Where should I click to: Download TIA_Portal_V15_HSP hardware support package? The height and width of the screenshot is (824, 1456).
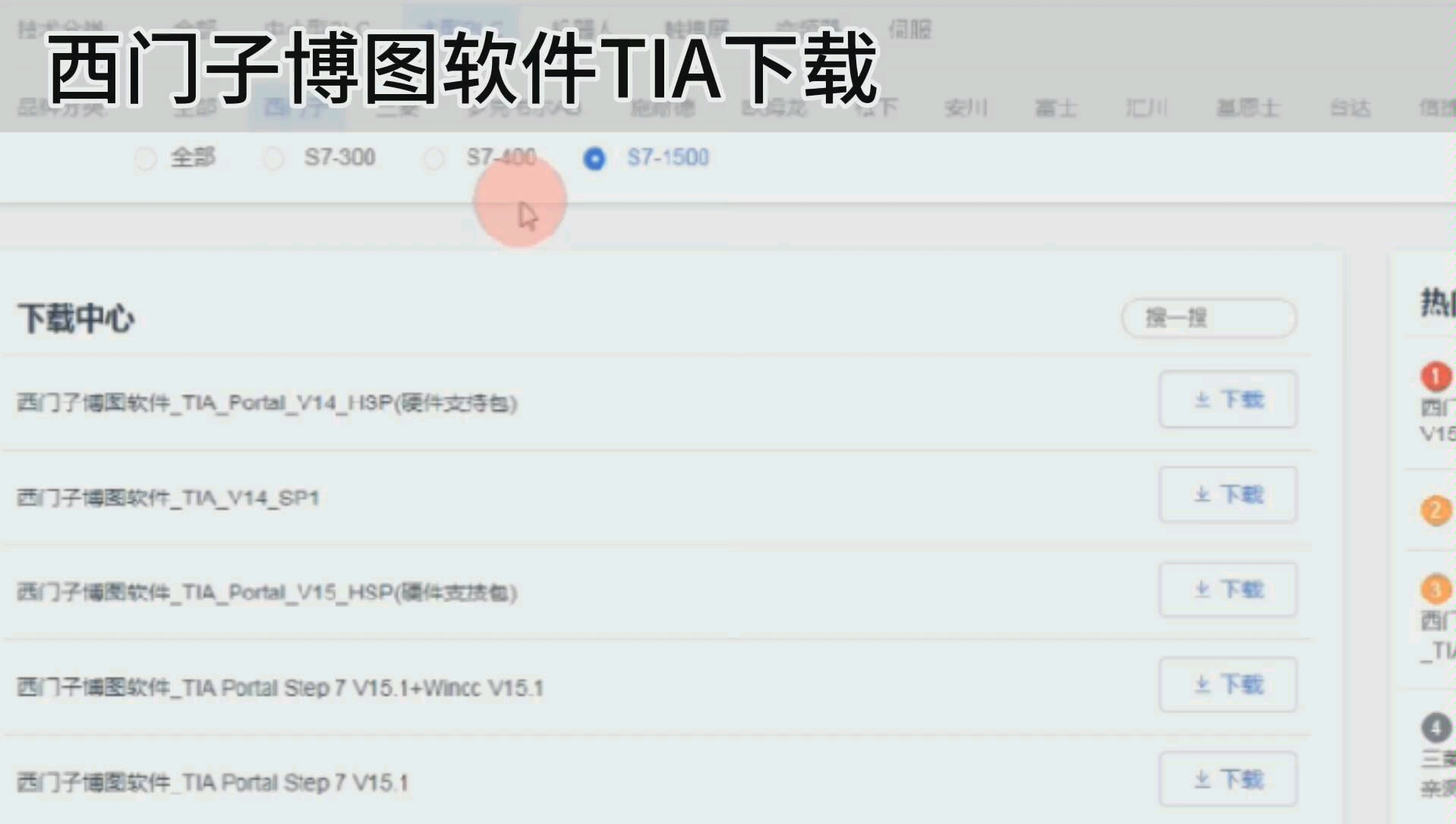point(1228,590)
